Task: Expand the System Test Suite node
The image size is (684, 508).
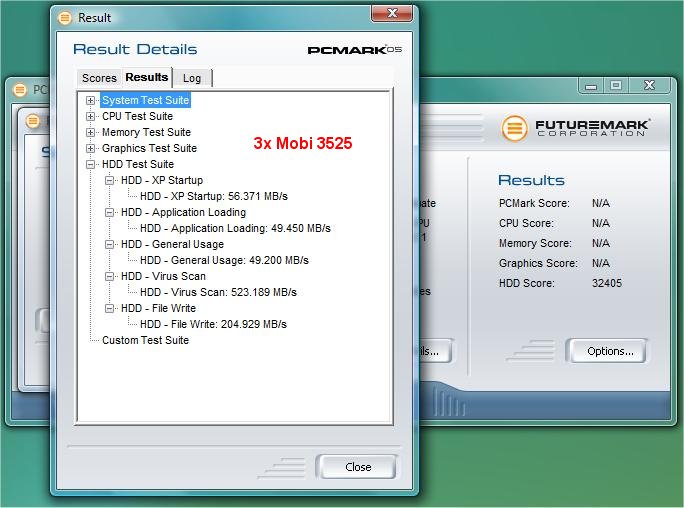Action: 90,100
